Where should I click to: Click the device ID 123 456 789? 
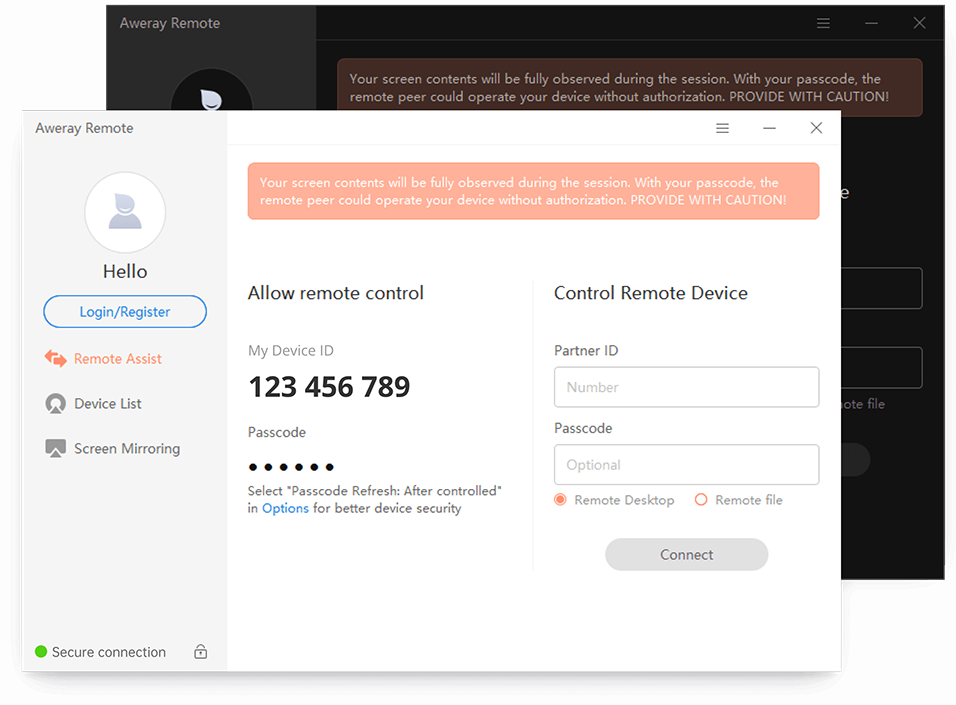click(329, 387)
